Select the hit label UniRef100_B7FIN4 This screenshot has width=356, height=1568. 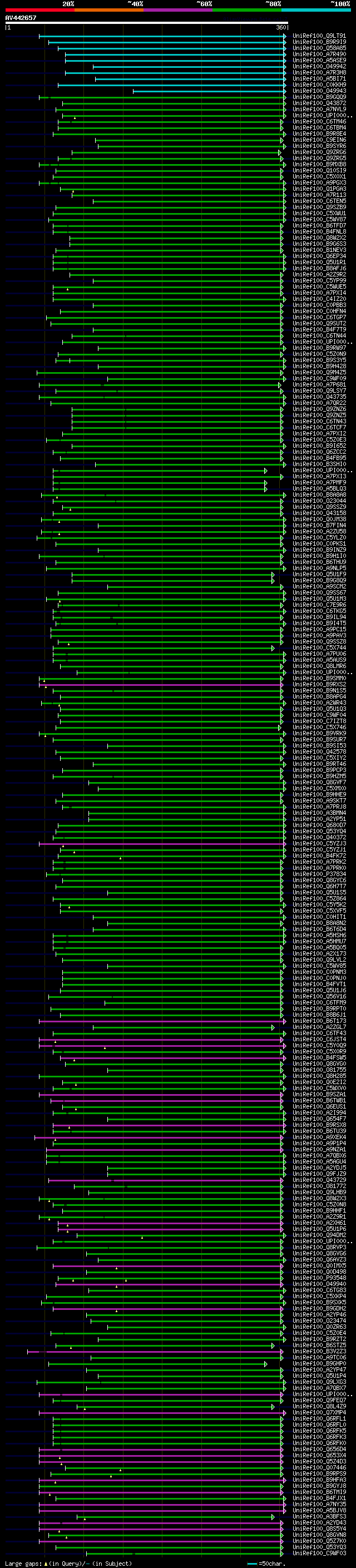click(319, 525)
